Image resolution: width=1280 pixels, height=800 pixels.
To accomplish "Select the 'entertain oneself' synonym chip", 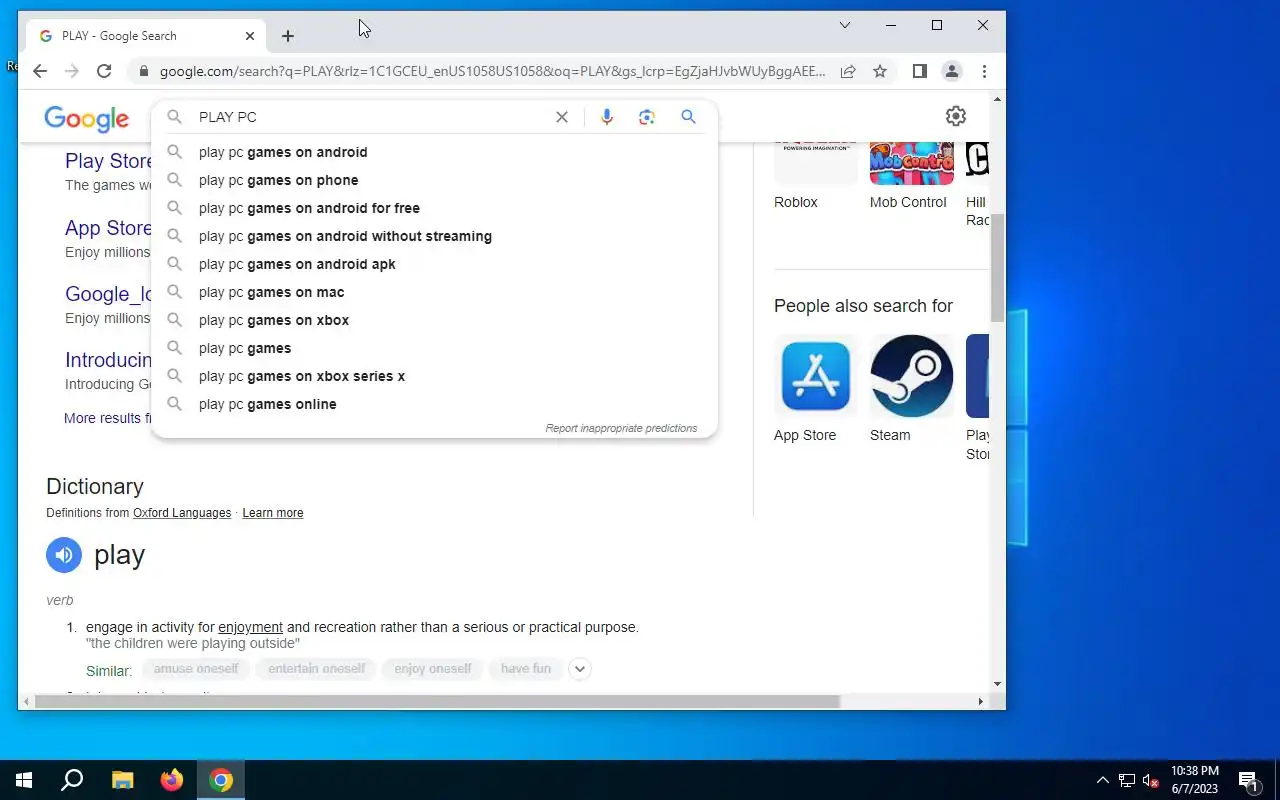I will (316, 669).
